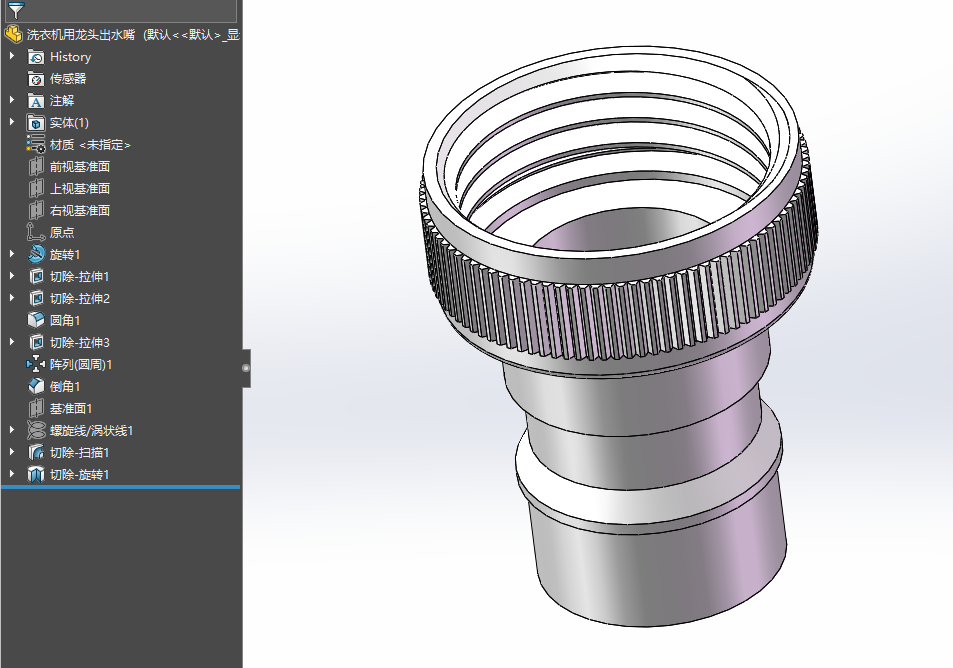Select the part root icon 洗衣机用龙头出水嘴
This screenshot has width=953, height=668.
point(13,34)
